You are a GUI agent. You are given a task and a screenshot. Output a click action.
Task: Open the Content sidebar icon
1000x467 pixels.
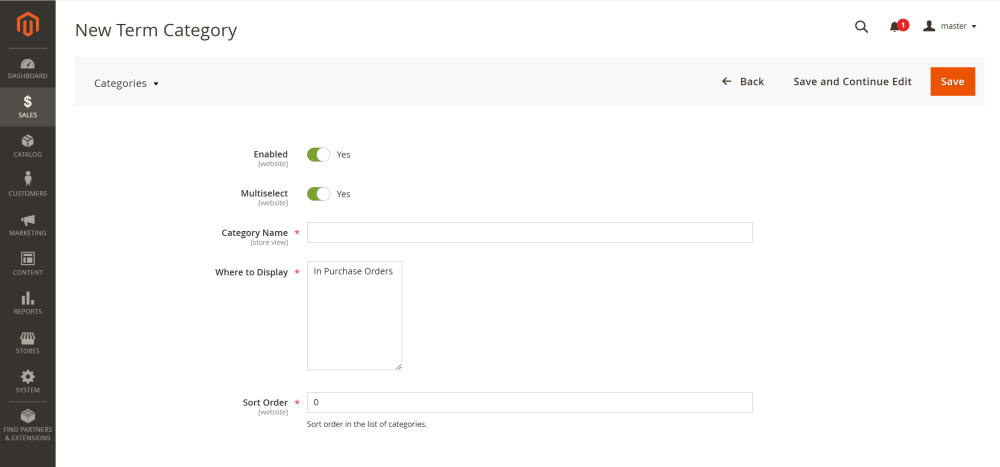(x=27, y=258)
